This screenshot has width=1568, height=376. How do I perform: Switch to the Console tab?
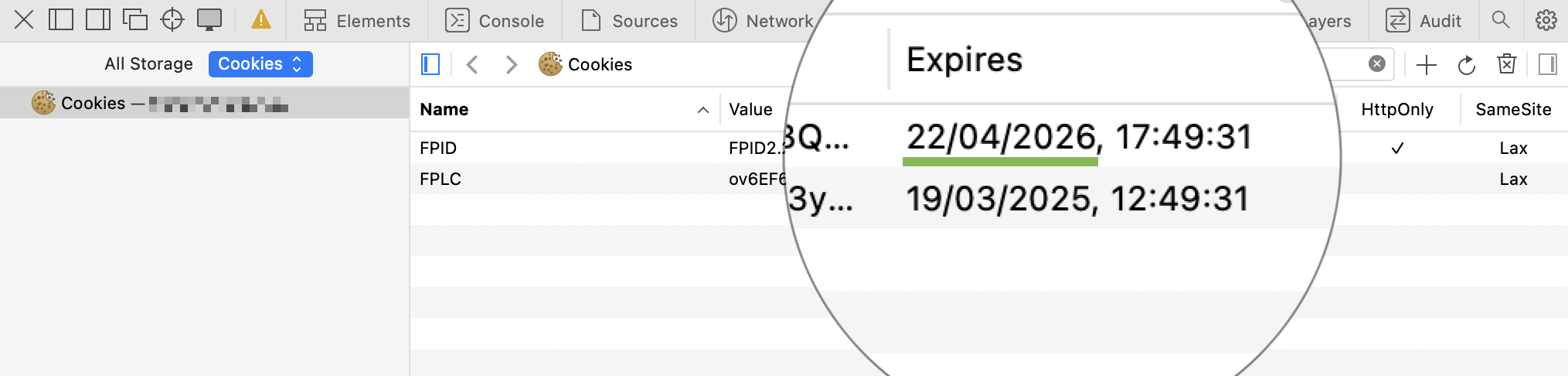495,21
